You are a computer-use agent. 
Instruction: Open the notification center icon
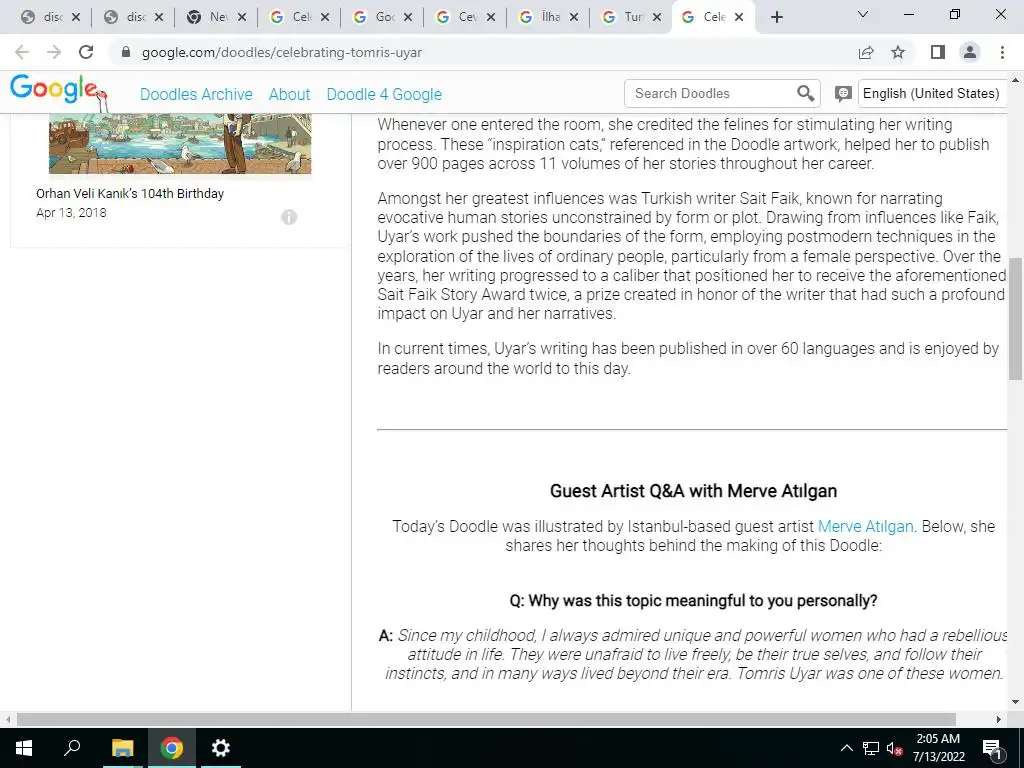pos(992,749)
